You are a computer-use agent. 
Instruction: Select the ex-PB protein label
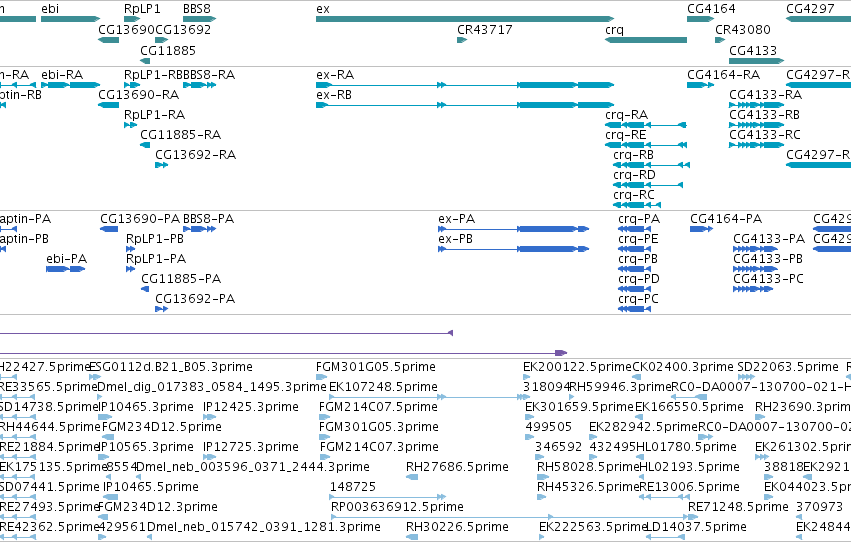coord(455,239)
